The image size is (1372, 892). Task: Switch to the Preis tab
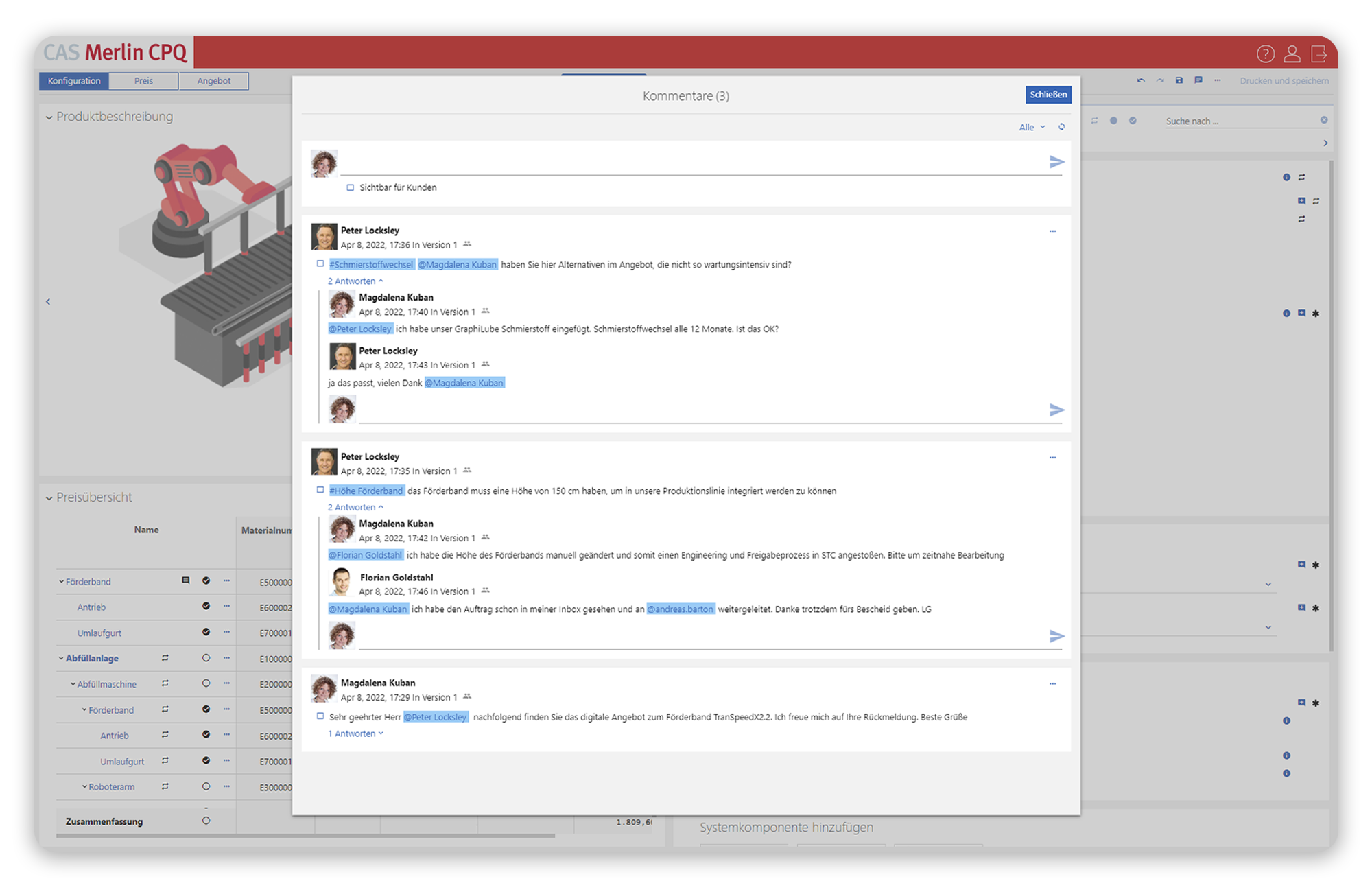[x=143, y=81]
